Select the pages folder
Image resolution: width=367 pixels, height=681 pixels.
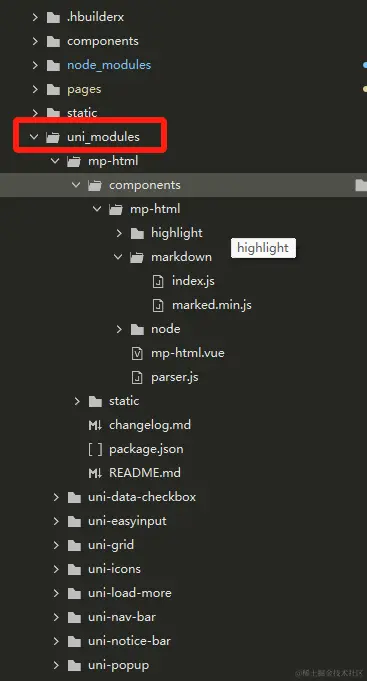pyautogui.click(x=84, y=89)
